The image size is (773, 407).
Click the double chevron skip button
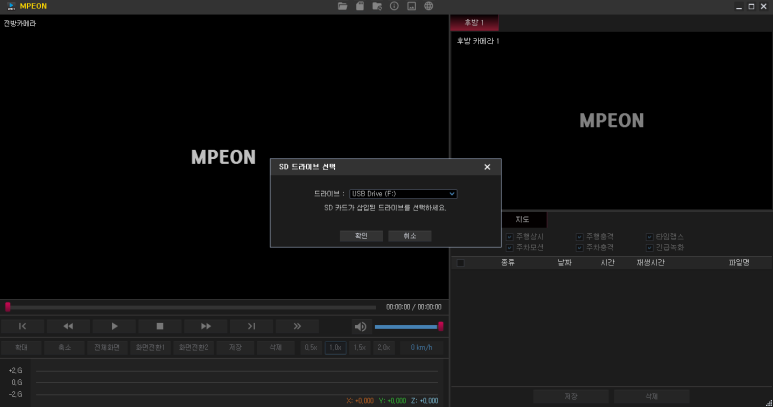[297, 326]
